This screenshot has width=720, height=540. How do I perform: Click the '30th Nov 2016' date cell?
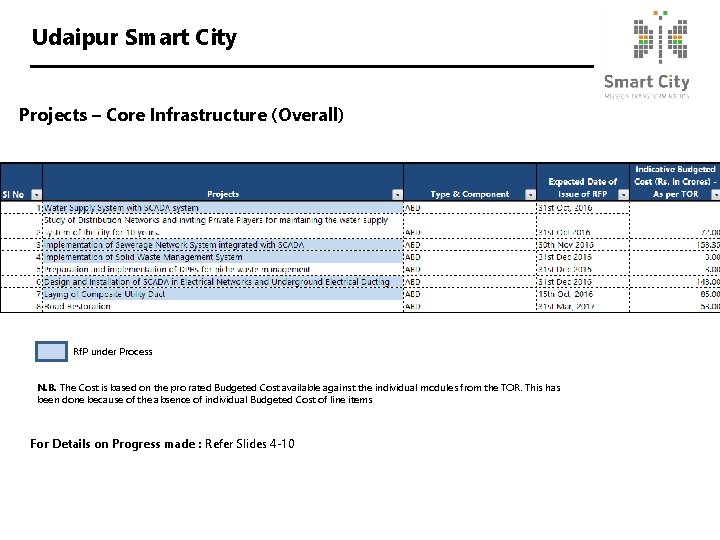click(583, 245)
